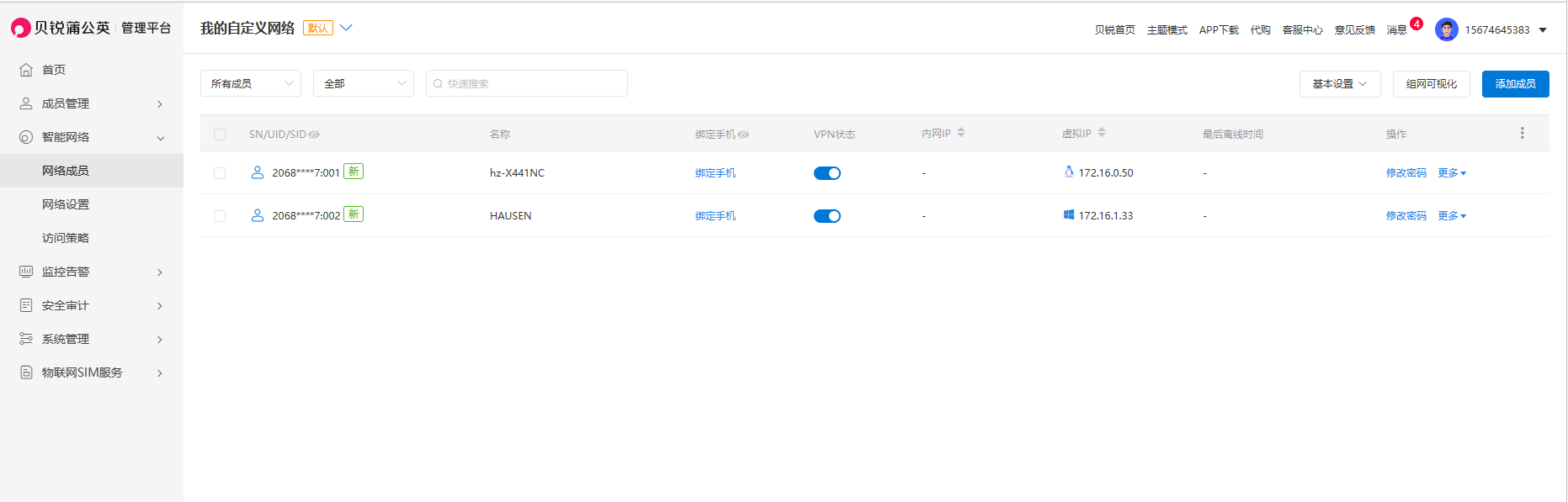Click 修改密码 for HAUSEN row
The image size is (1568, 502).
1406,216
